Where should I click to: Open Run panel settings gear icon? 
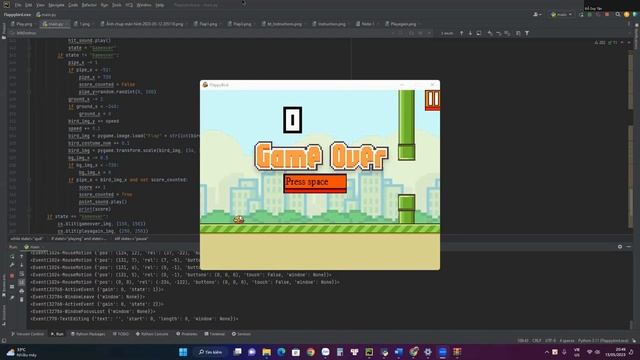(620, 247)
